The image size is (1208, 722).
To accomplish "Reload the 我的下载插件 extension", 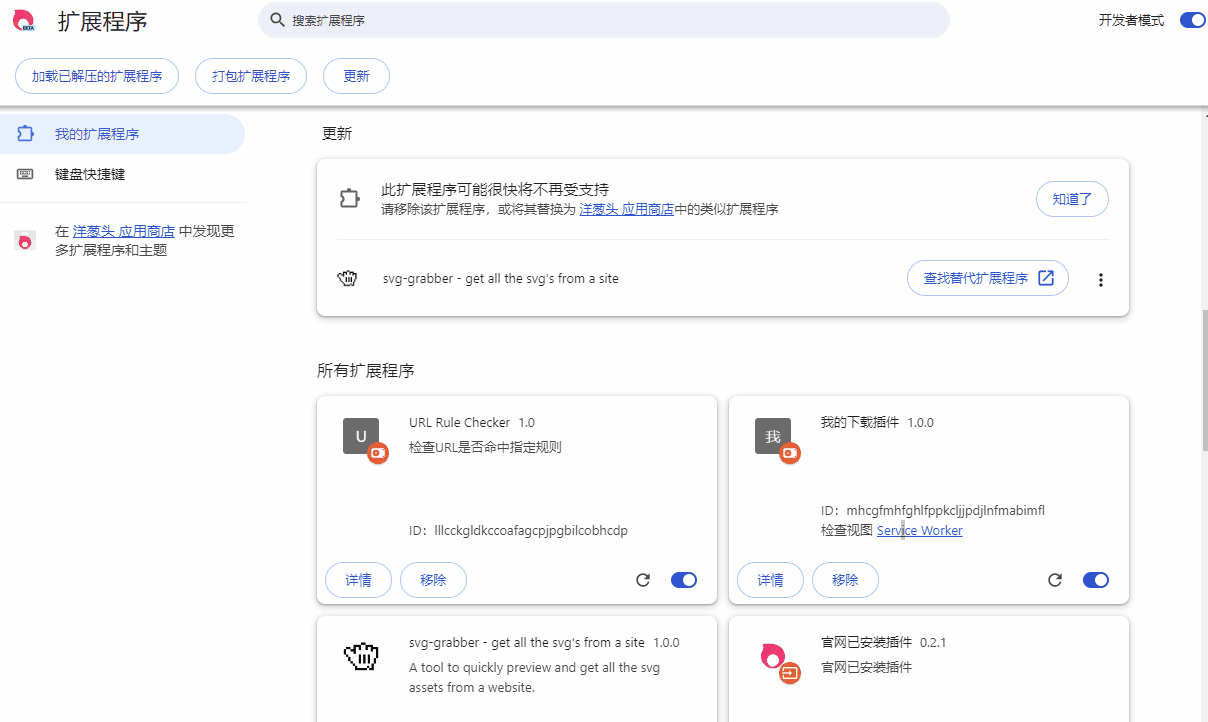I will coord(1055,579).
